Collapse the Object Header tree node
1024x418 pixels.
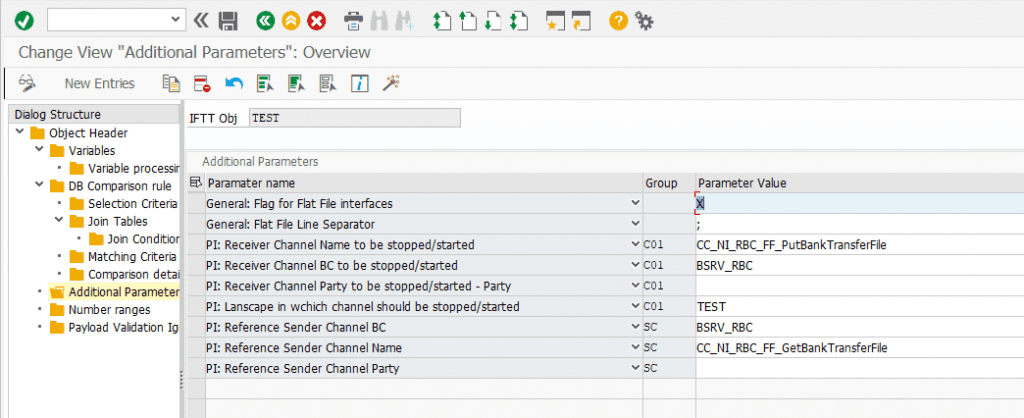(21, 133)
